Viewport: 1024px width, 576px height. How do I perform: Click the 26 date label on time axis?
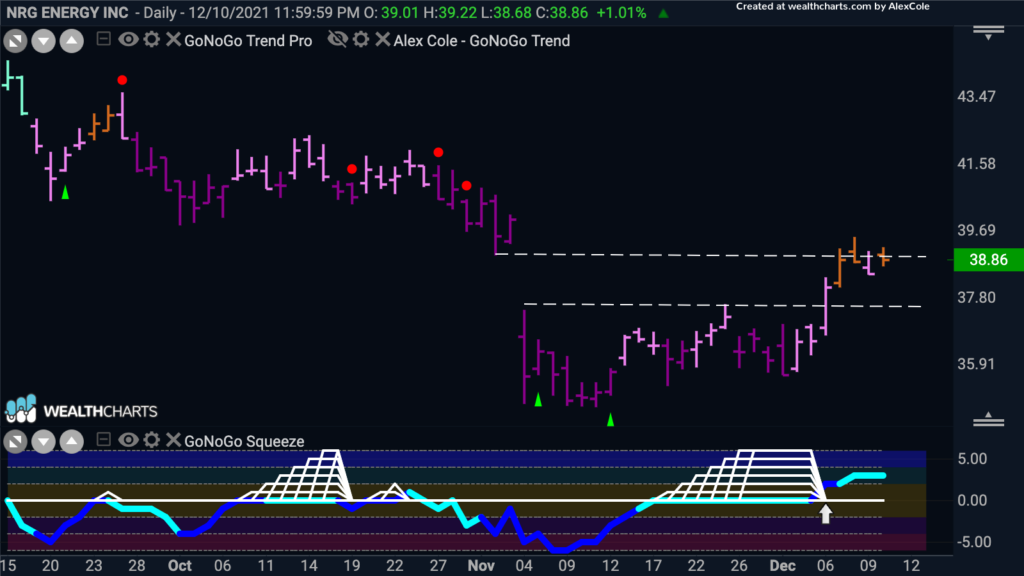click(x=739, y=566)
